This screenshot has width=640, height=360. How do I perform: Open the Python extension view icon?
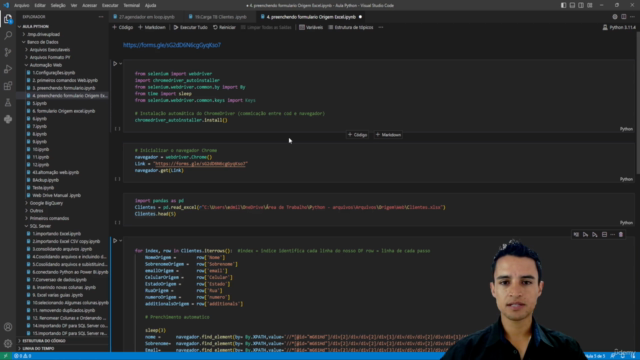click(8, 119)
